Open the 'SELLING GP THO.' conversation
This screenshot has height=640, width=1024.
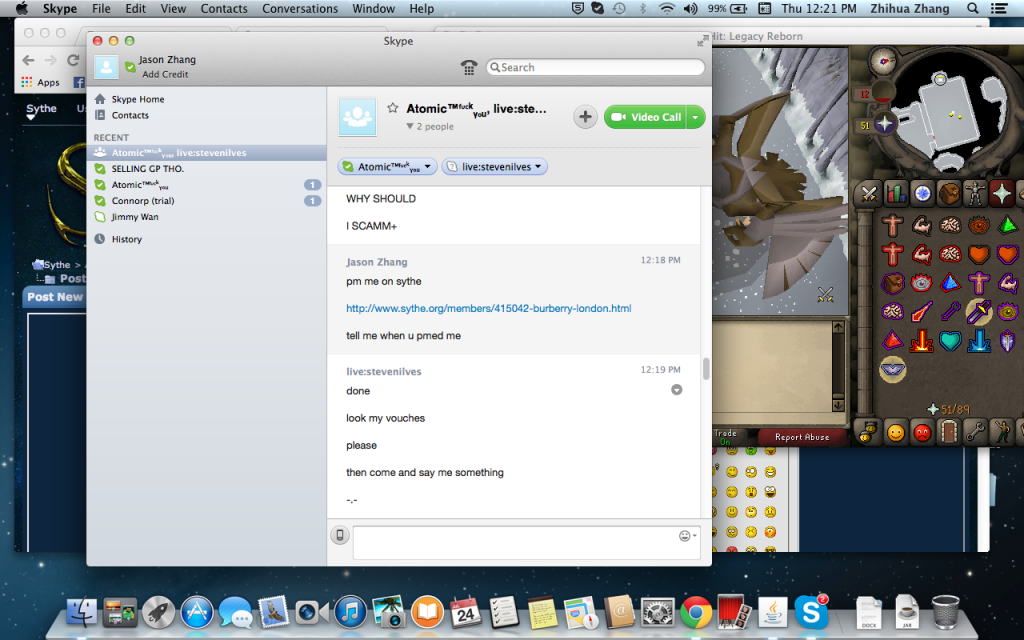pos(206,168)
